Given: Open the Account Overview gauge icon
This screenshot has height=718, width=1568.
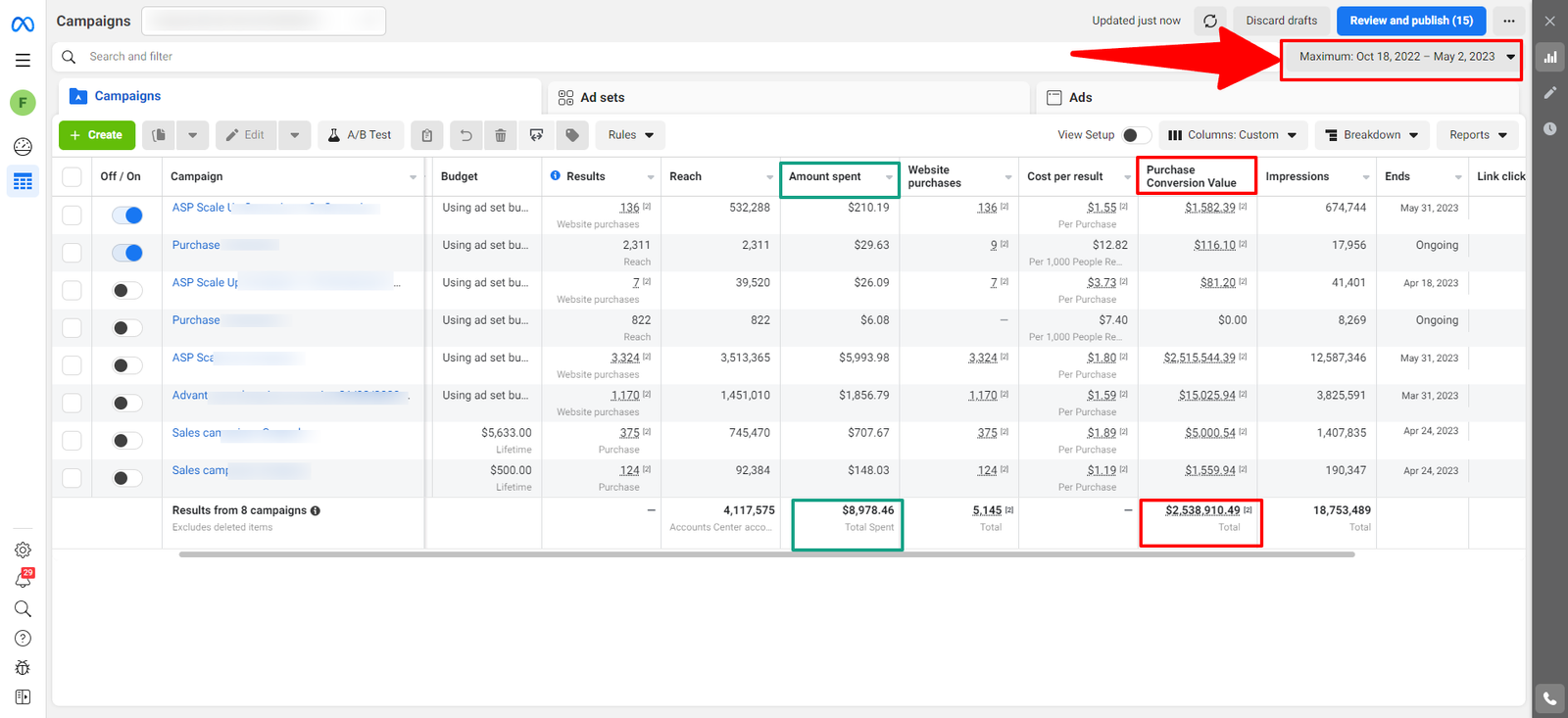Looking at the screenshot, I should (x=23, y=147).
